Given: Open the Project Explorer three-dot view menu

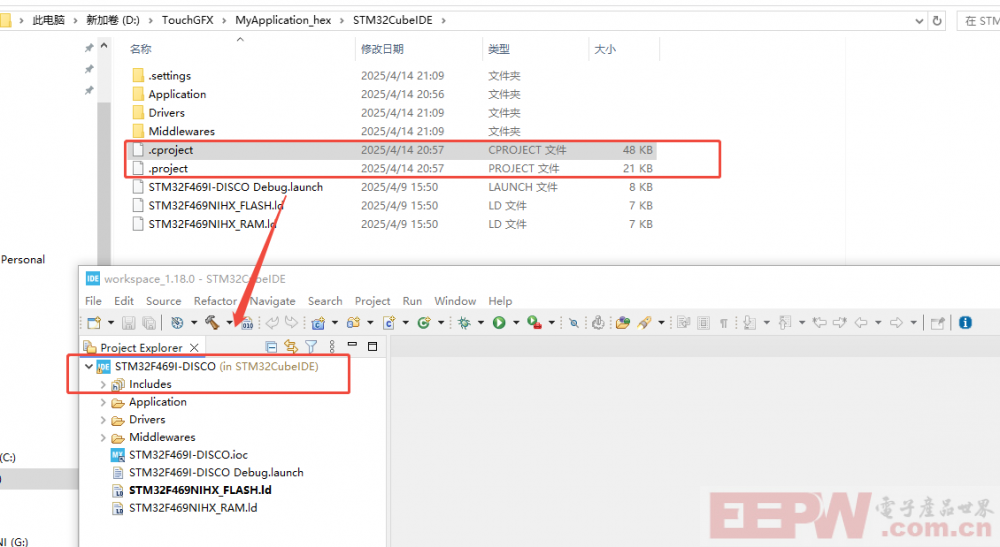Looking at the screenshot, I should tap(332, 346).
